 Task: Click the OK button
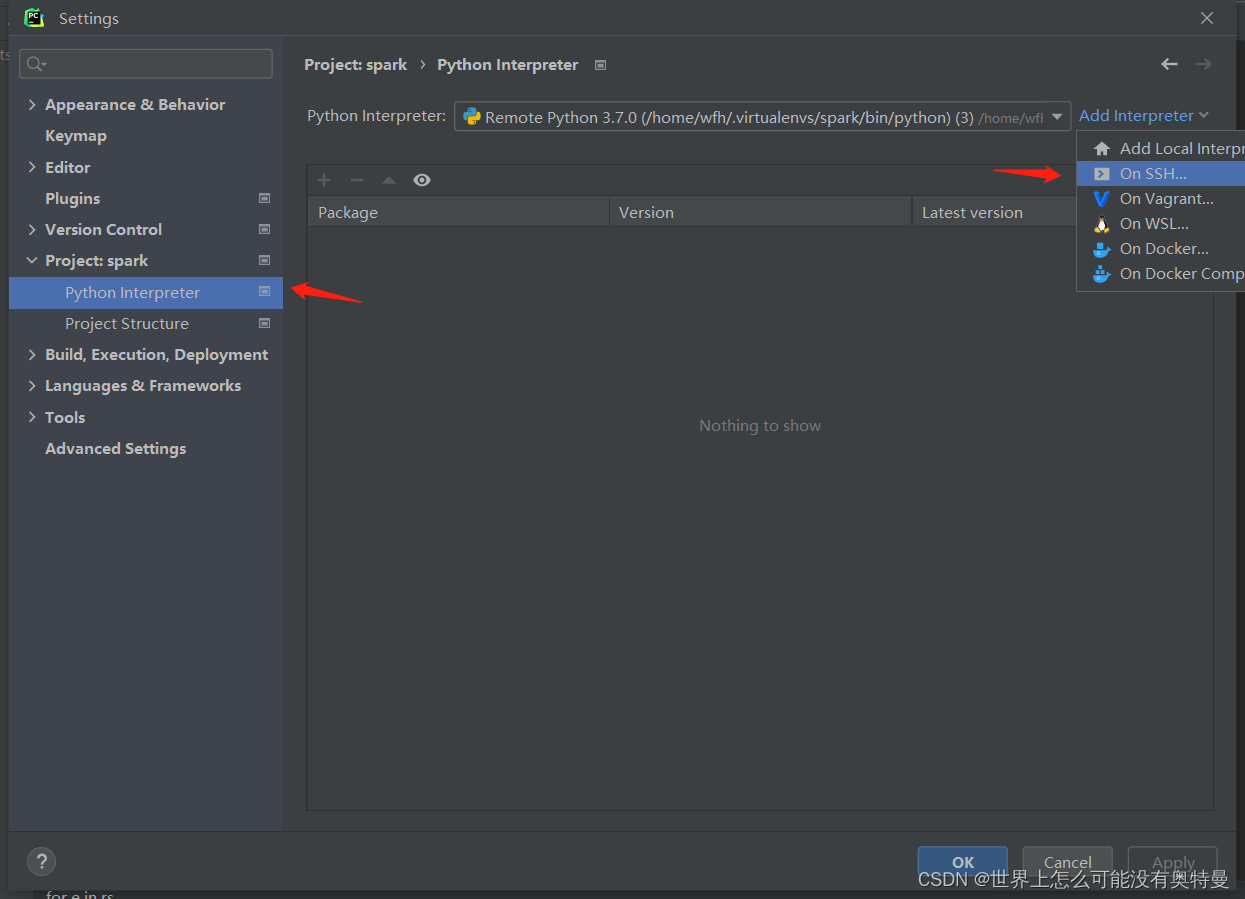(x=963, y=862)
